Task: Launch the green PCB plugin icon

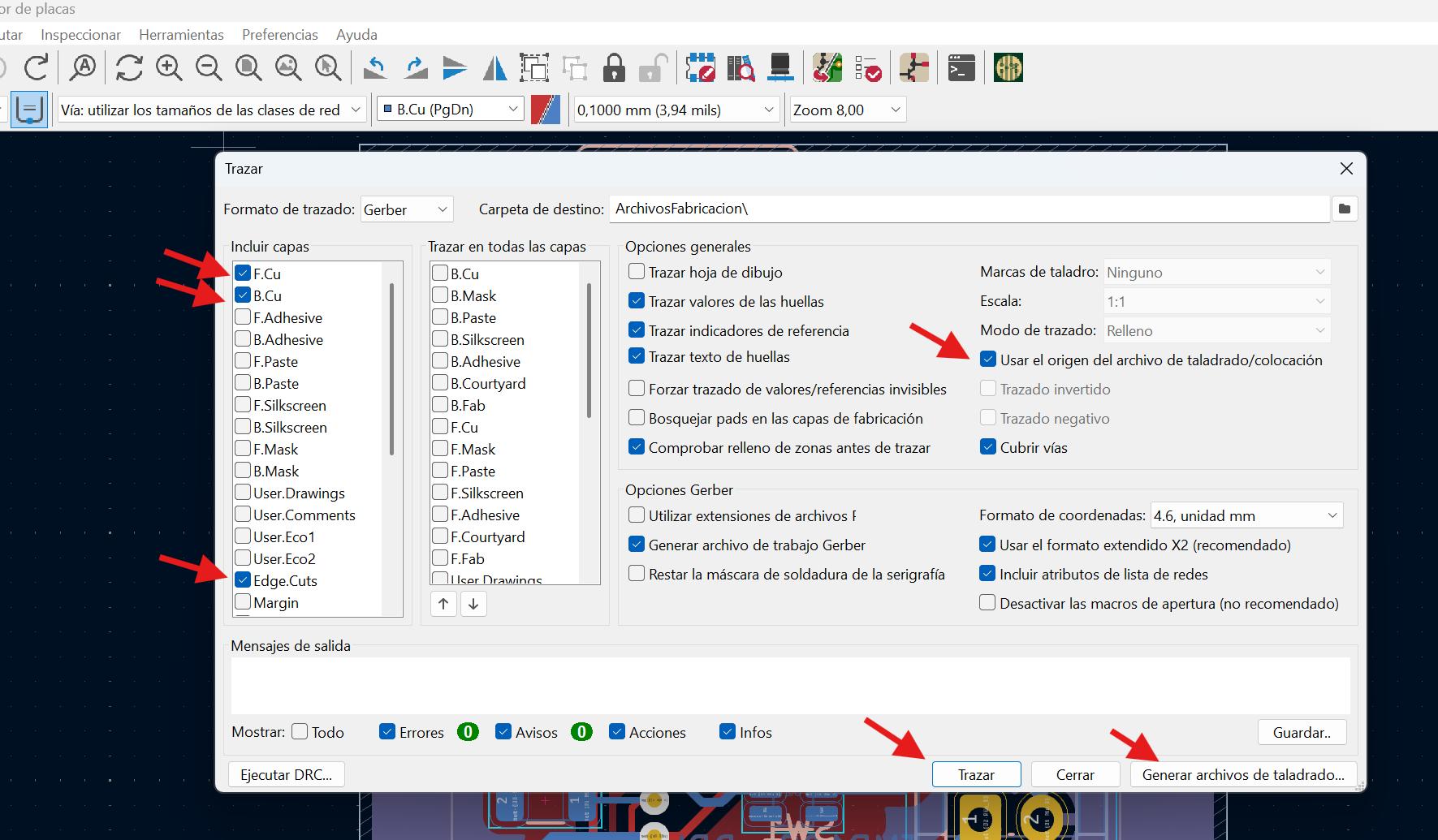Action: tap(1008, 67)
